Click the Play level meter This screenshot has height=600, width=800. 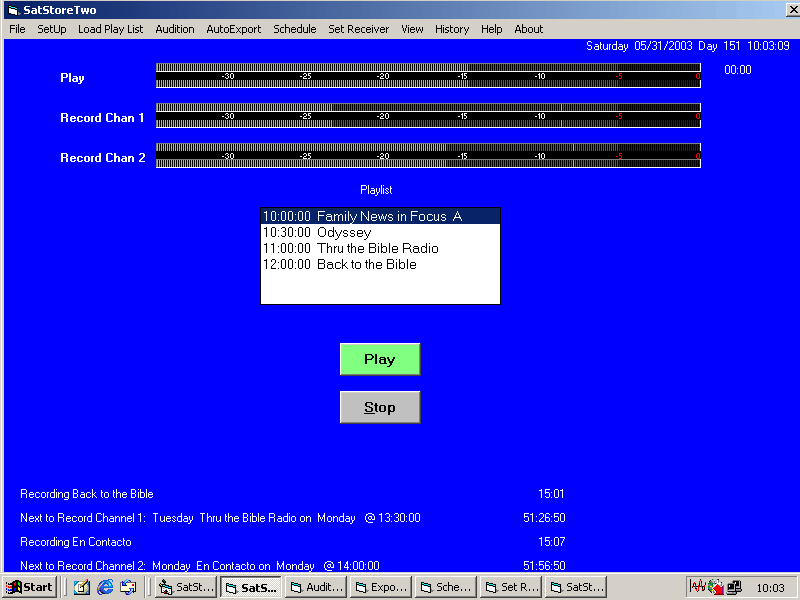coord(428,76)
